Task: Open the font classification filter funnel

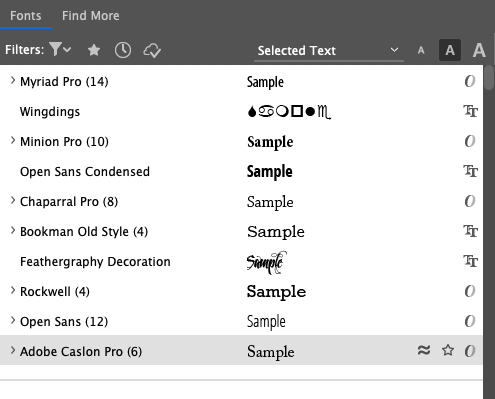Action: pos(60,50)
